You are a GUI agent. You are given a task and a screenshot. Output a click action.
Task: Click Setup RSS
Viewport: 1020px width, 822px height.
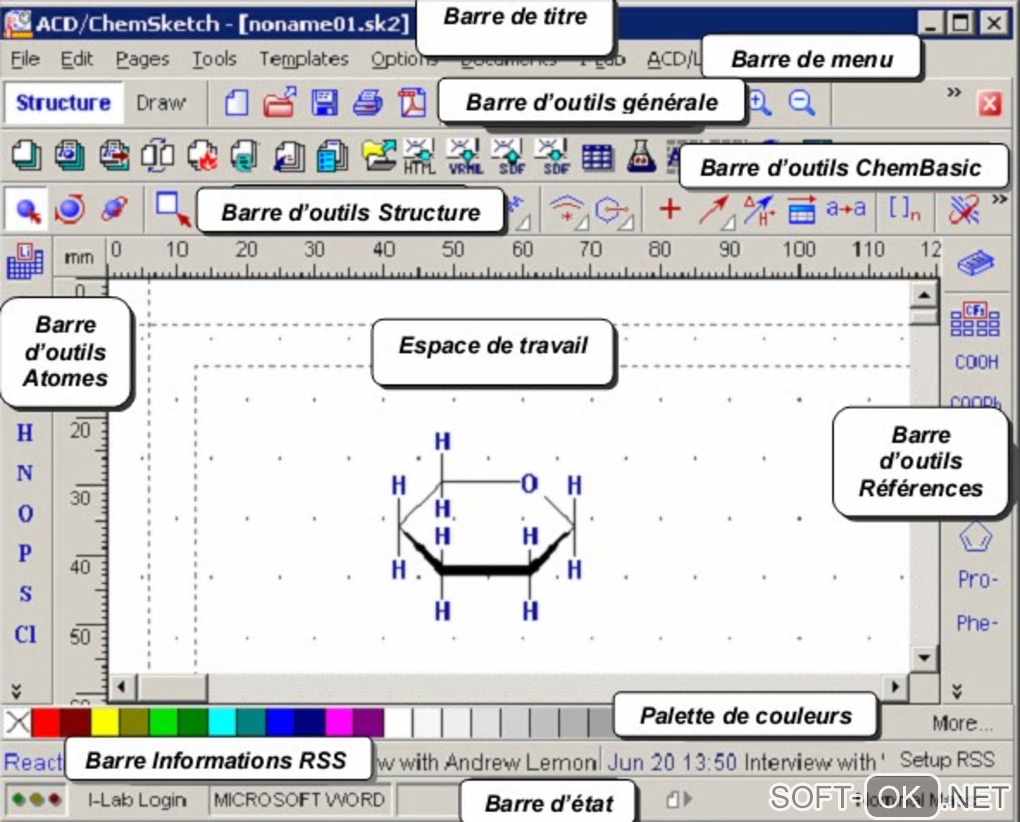coord(946,760)
